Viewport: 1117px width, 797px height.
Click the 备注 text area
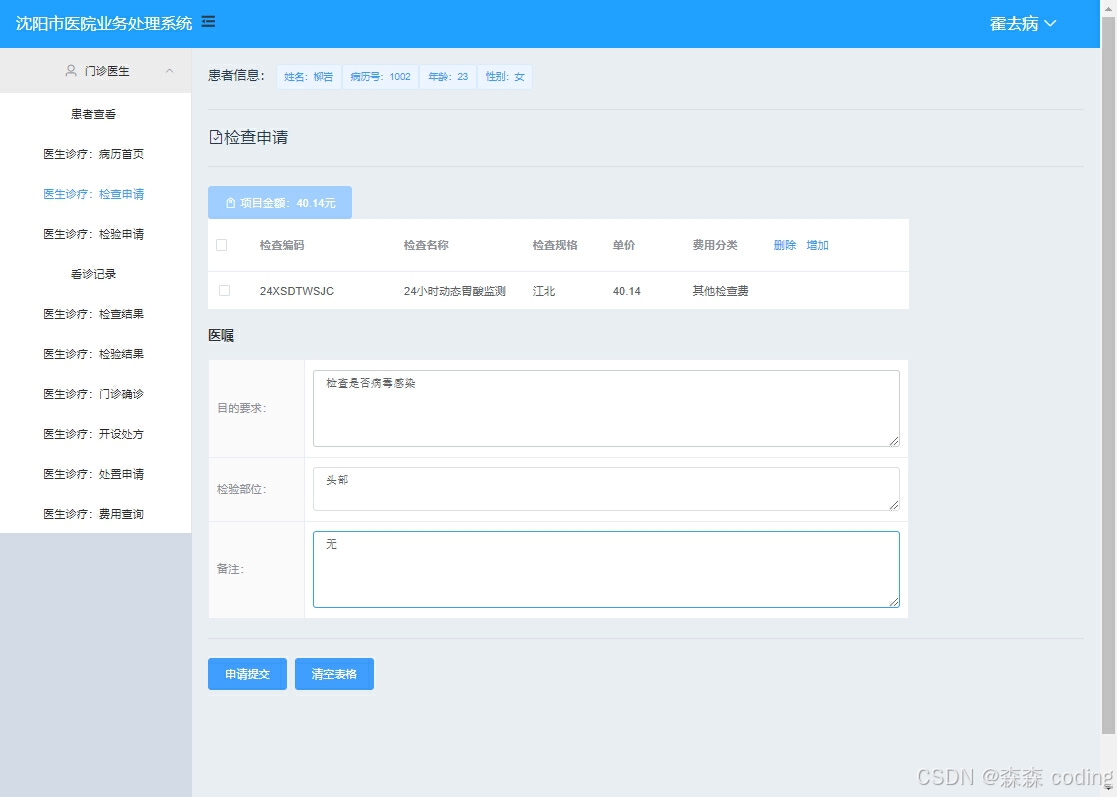[x=605, y=570]
